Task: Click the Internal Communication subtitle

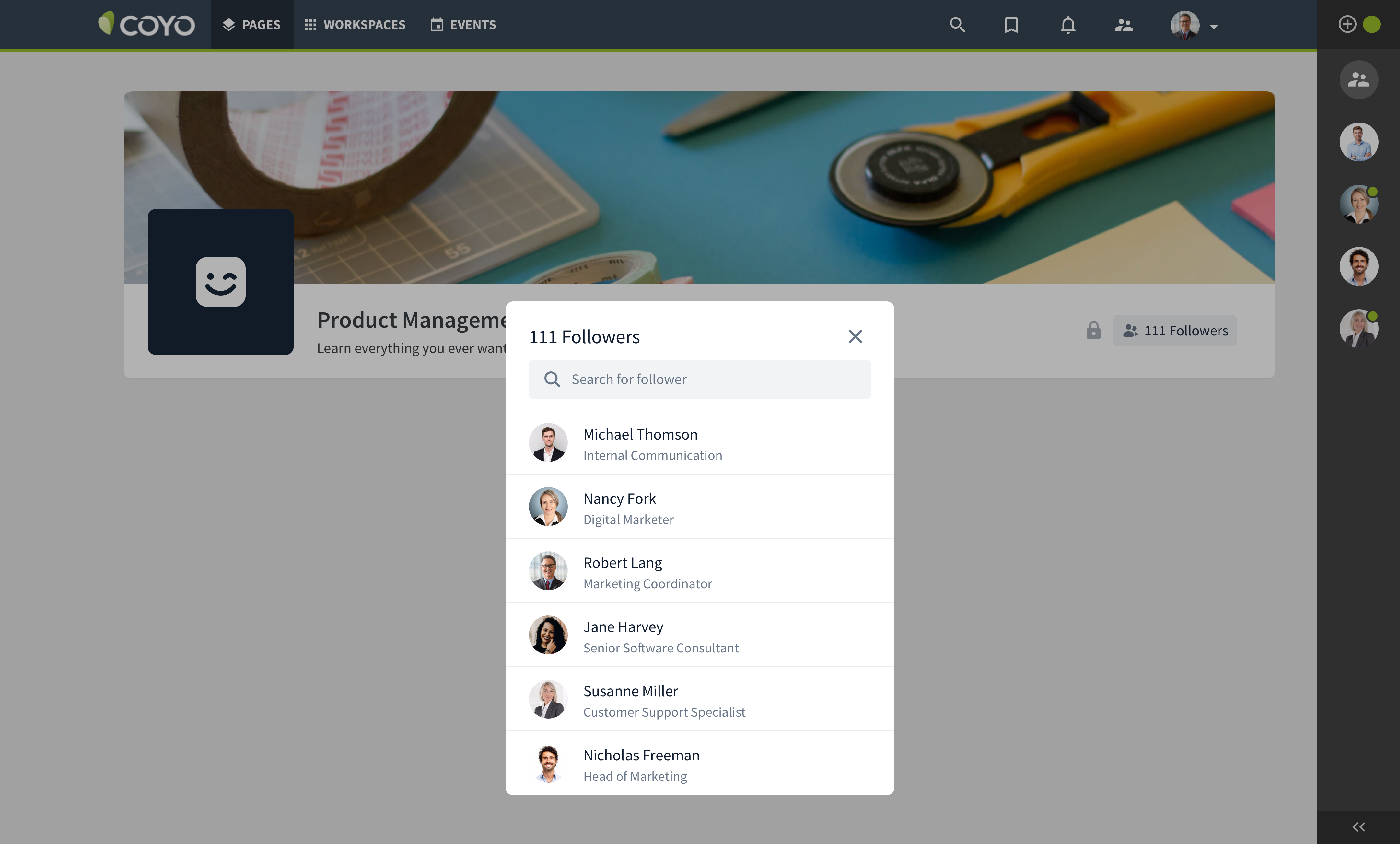Action: pyautogui.click(x=652, y=456)
